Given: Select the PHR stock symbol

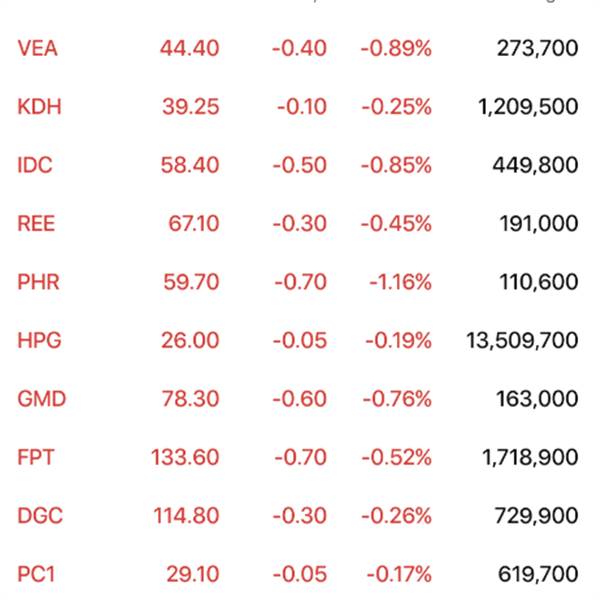Looking at the screenshot, I should [38, 282].
